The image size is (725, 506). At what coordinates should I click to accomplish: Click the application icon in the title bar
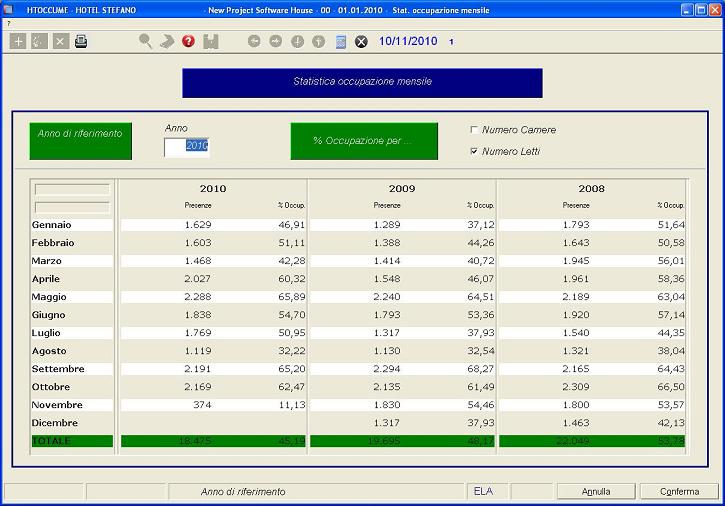8,10
